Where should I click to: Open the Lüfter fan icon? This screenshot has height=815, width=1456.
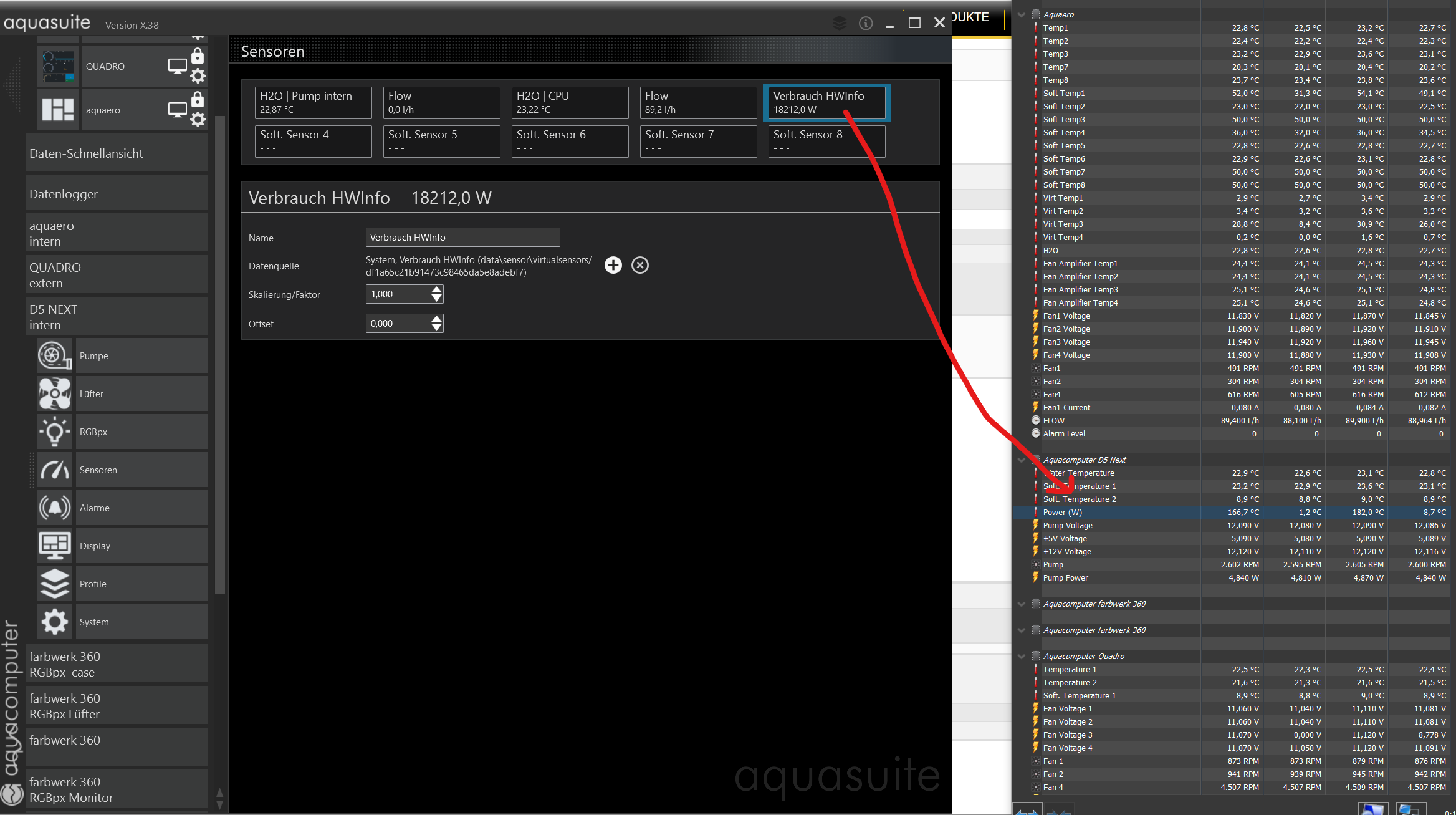55,394
